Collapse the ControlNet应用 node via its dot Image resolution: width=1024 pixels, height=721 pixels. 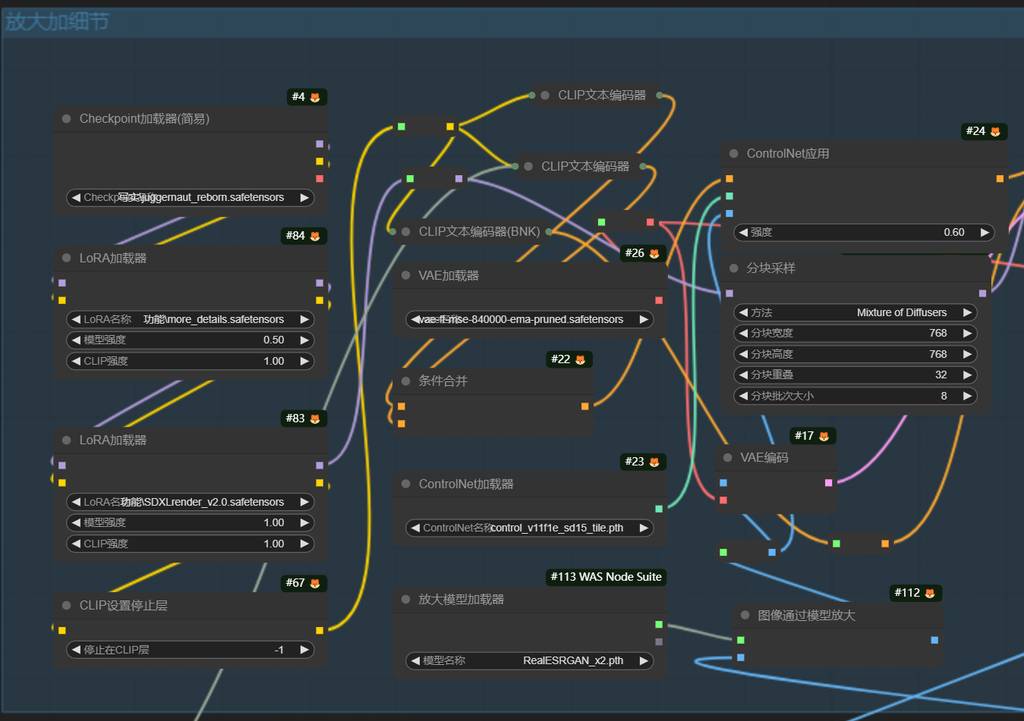tap(734, 154)
